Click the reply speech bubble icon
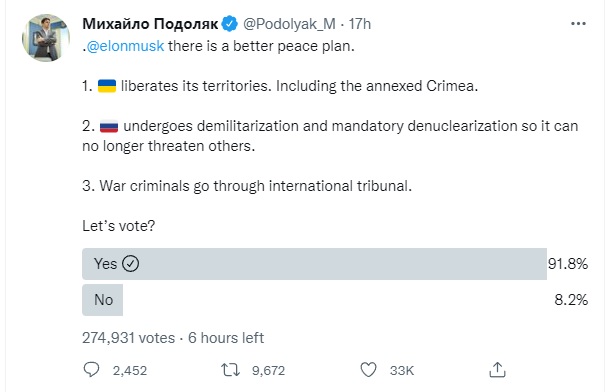This screenshot has width=610, height=392. [91, 370]
